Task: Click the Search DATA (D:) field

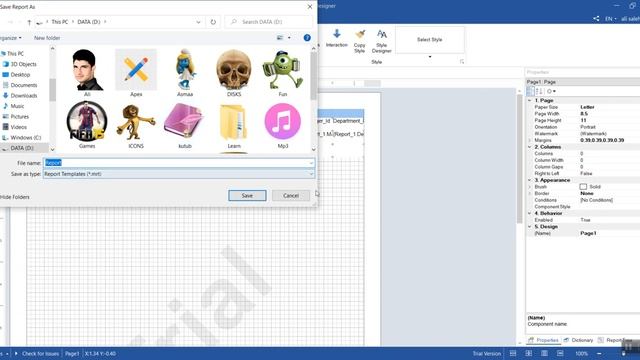Action: [269, 22]
